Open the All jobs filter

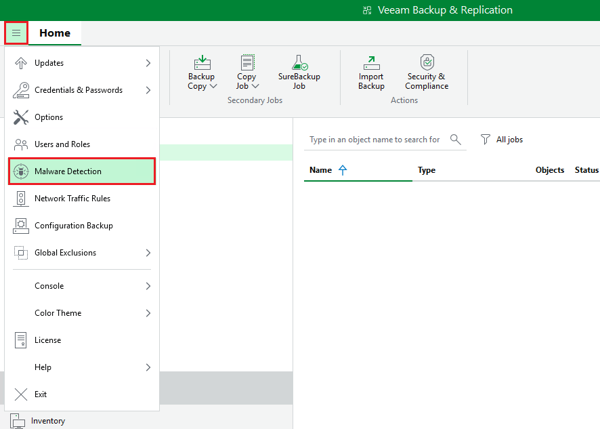(x=502, y=140)
